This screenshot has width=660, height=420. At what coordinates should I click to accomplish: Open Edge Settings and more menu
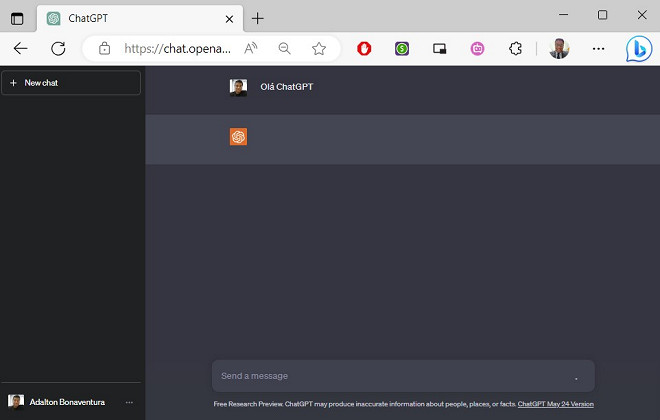pyautogui.click(x=598, y=48)
